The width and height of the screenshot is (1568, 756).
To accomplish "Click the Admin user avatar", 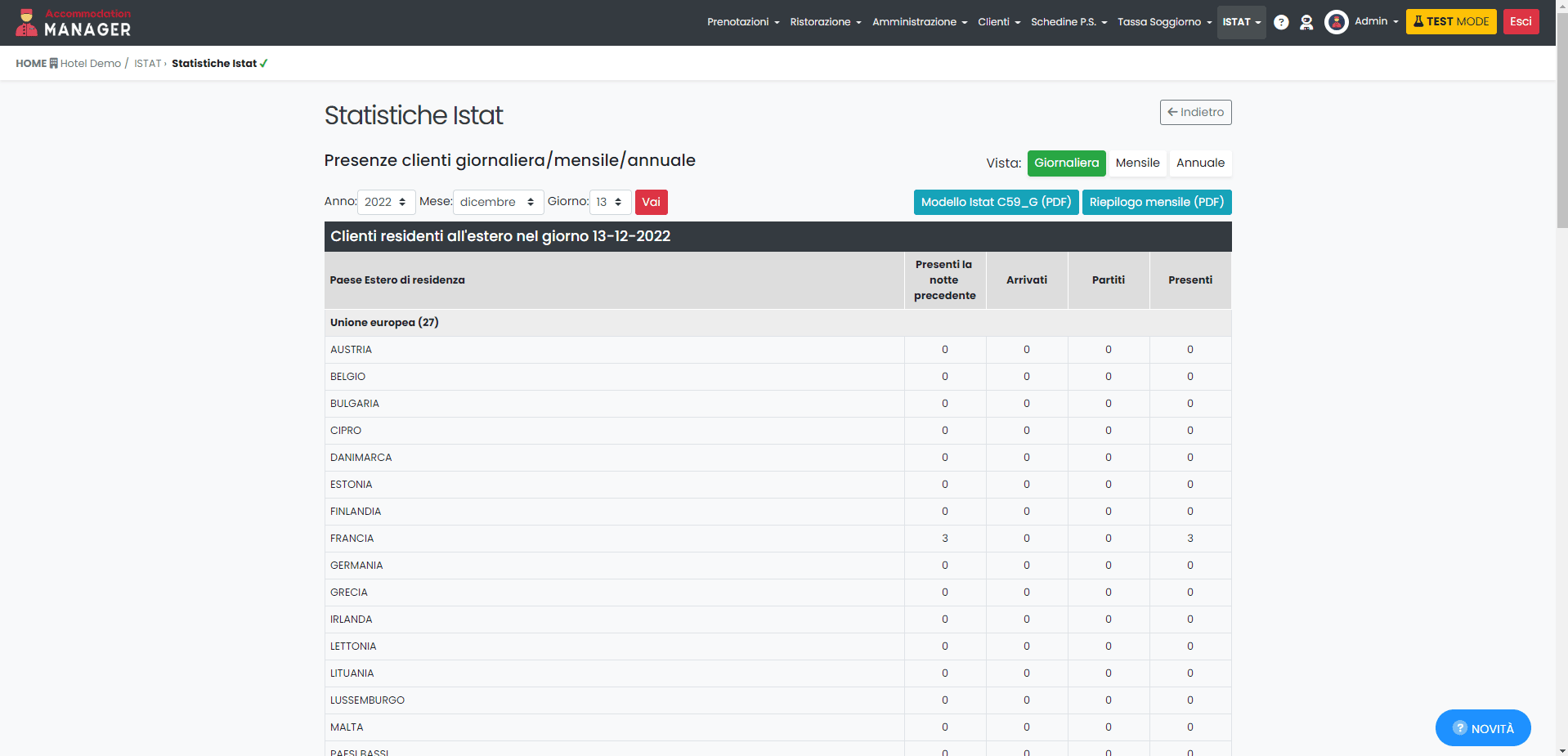I will (1336, 22).
